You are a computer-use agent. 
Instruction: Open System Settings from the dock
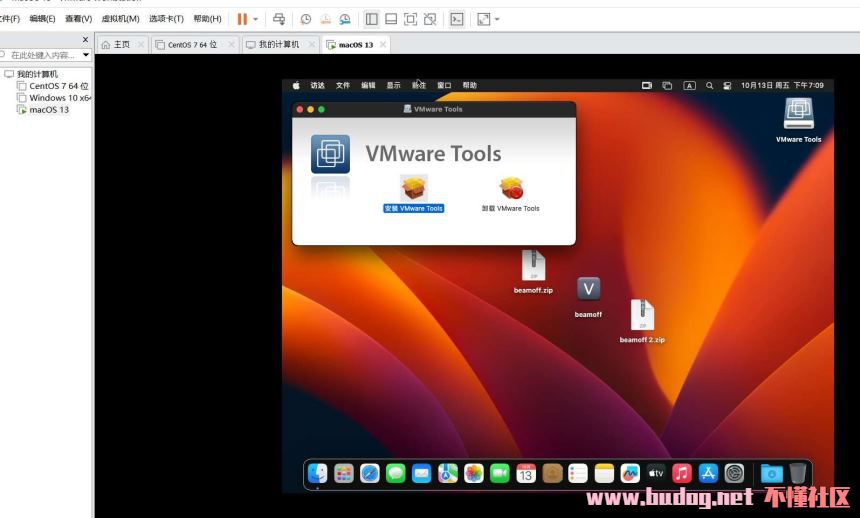pyautogui.click(x=734, y=473)
